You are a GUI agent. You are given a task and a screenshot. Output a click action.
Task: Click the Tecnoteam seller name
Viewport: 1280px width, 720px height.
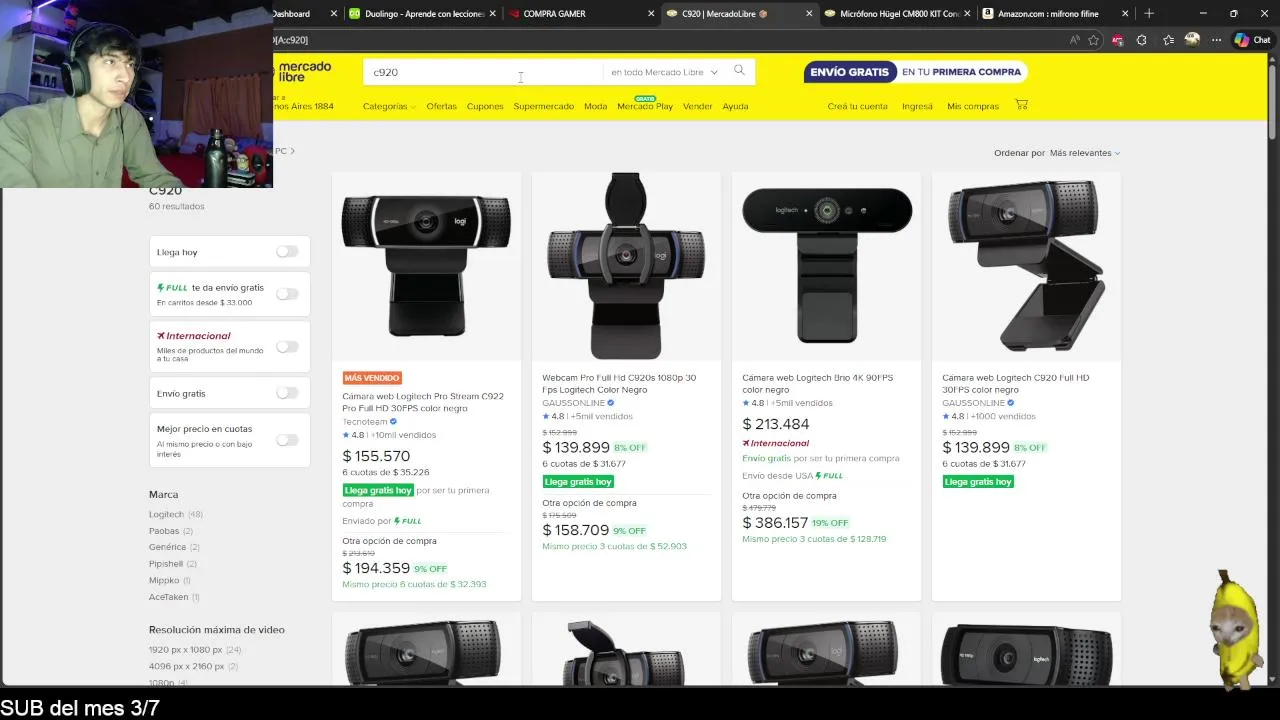[x=365, y=422]
